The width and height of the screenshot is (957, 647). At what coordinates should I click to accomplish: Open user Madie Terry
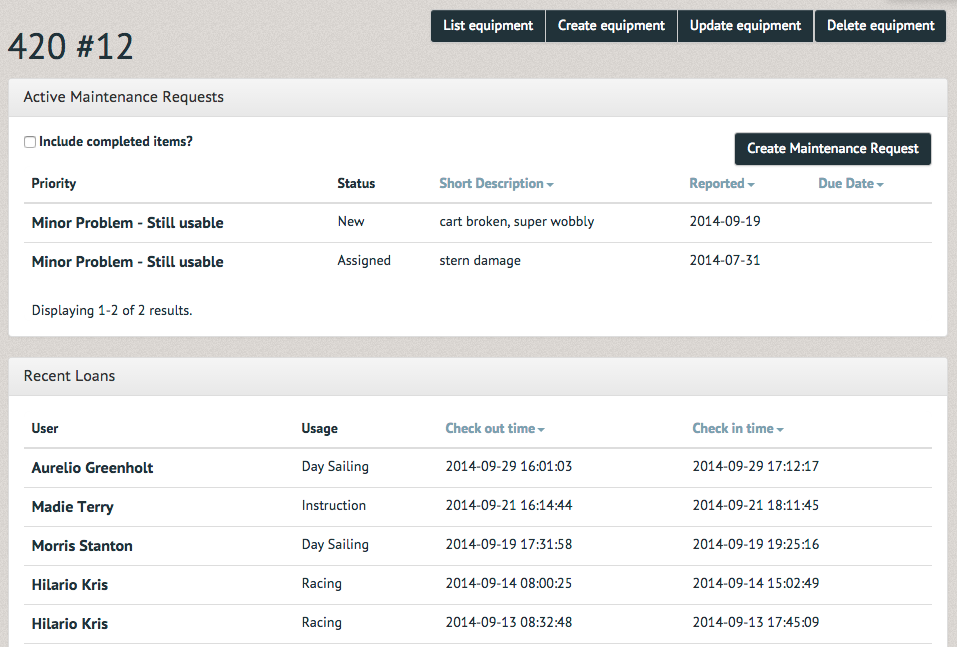pyautogui.click(x=73, y=507)
